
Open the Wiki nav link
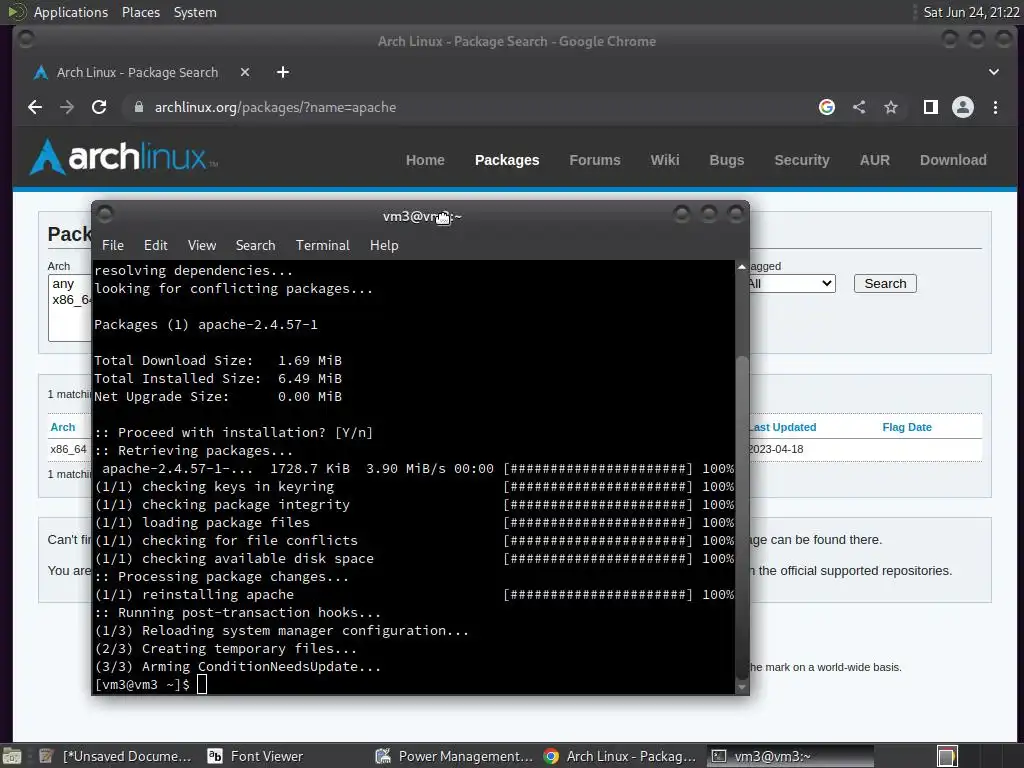point(665,160)
